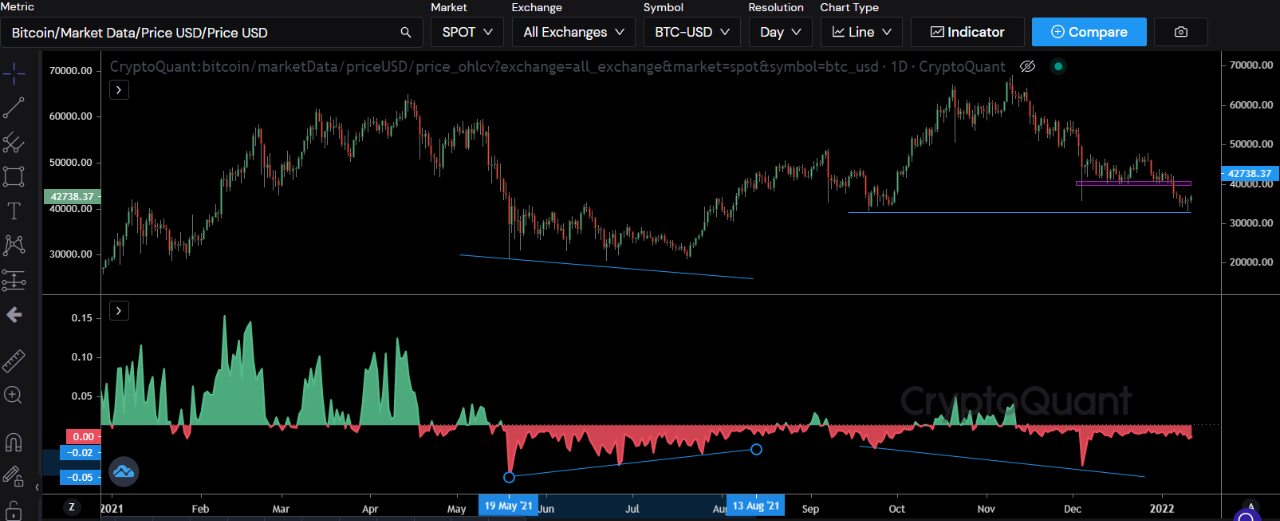
Task: Toggle the eye visibility icon beside chart title
Action: pos(1026,67)
